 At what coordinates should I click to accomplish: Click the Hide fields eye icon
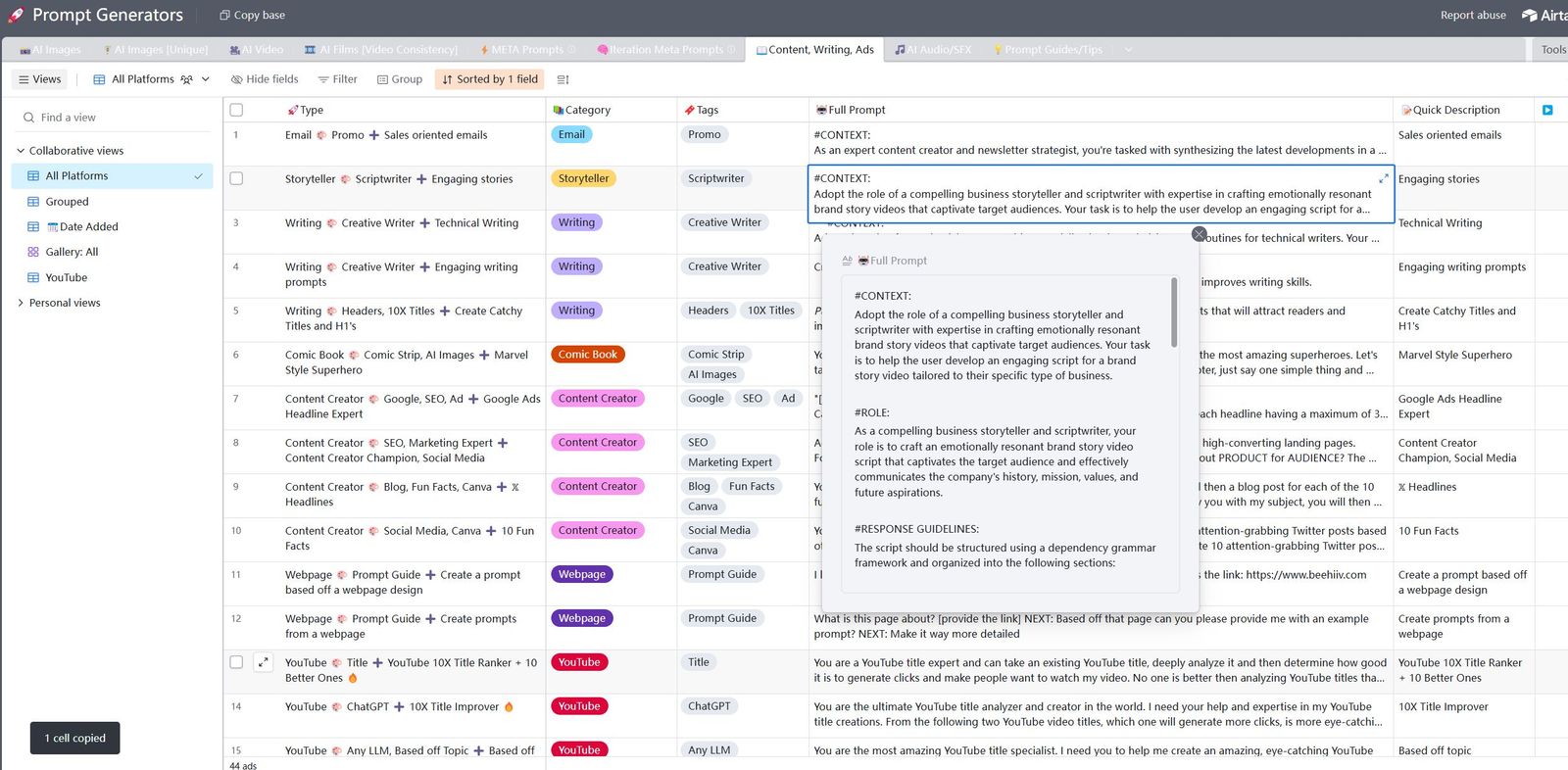pyautogui.click(x=236, y=79)
